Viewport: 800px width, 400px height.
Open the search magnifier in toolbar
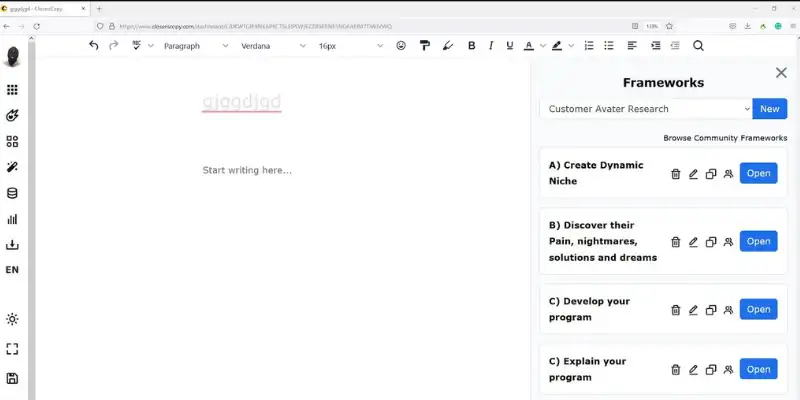tap(698, 45)
